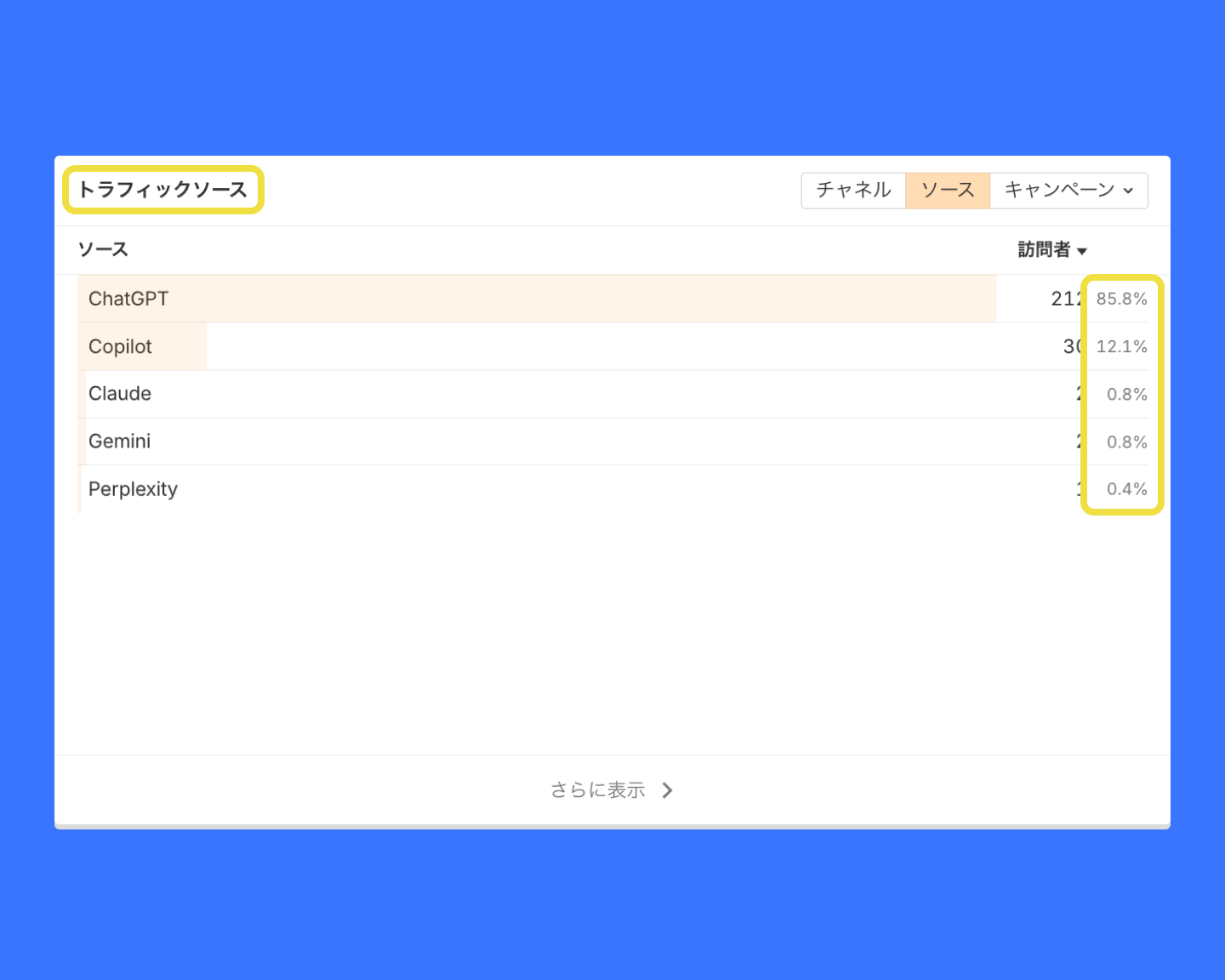
Task: Select the ChatGPT traffic source row
Action: (128, 299)
